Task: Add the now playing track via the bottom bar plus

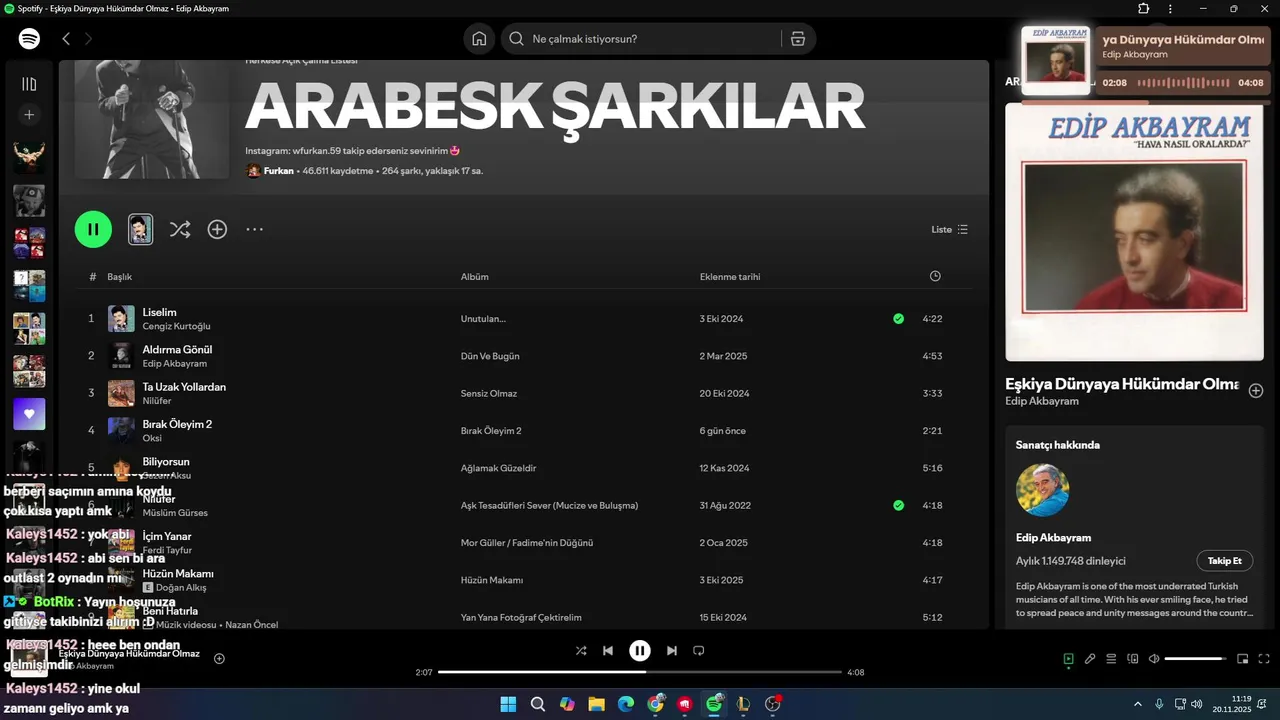Action: [219, 658]
